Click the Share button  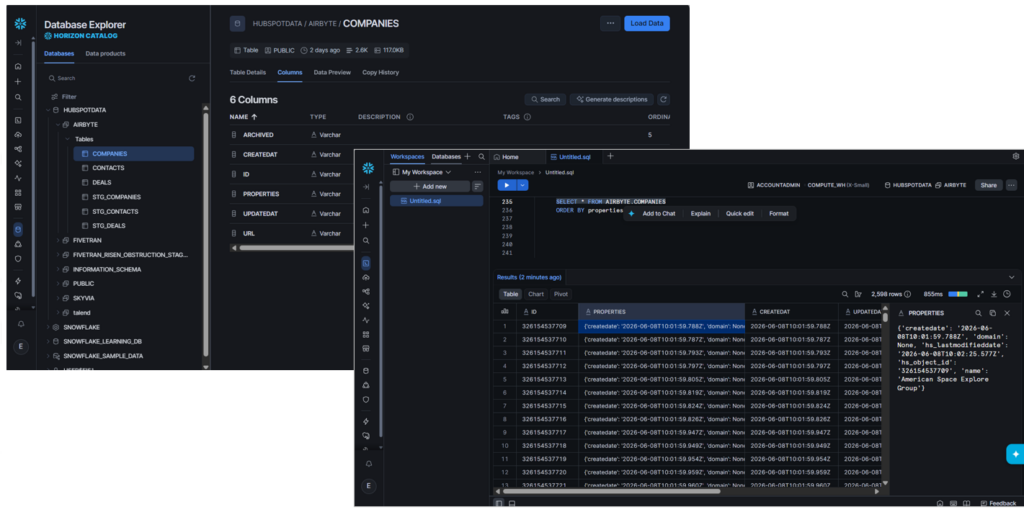[989, 185]
